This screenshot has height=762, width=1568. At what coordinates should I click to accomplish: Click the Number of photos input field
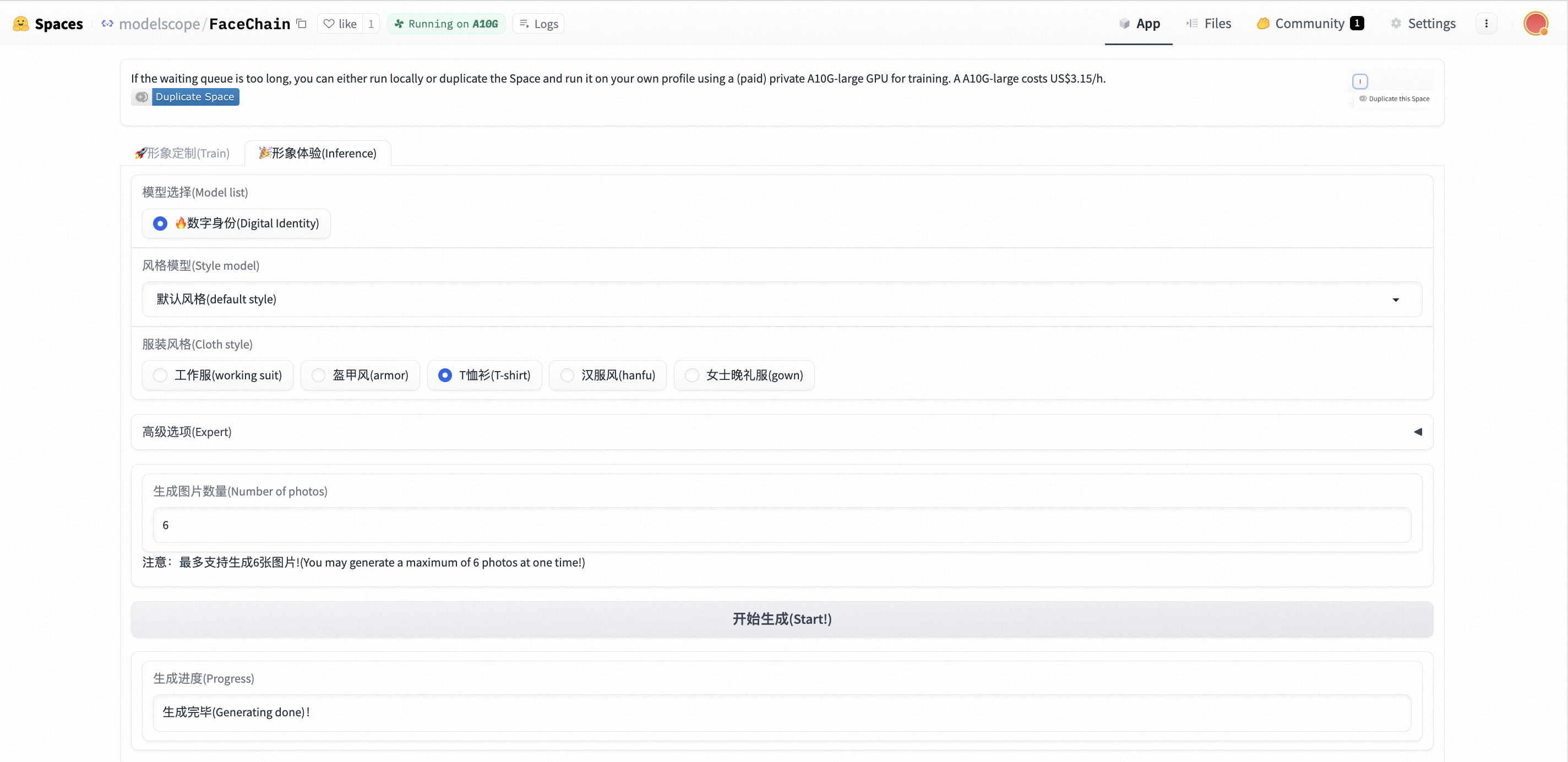[x=782, y=525]
